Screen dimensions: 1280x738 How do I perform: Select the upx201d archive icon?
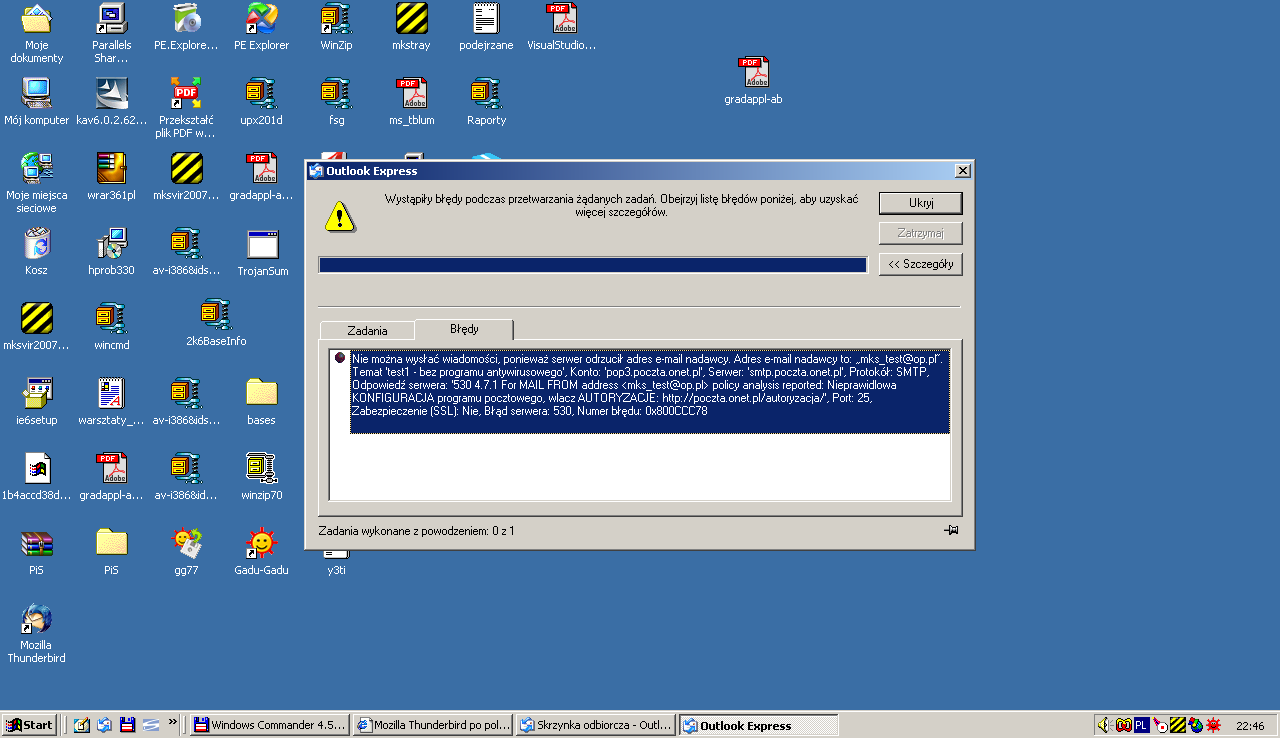(x=262, y=102)
